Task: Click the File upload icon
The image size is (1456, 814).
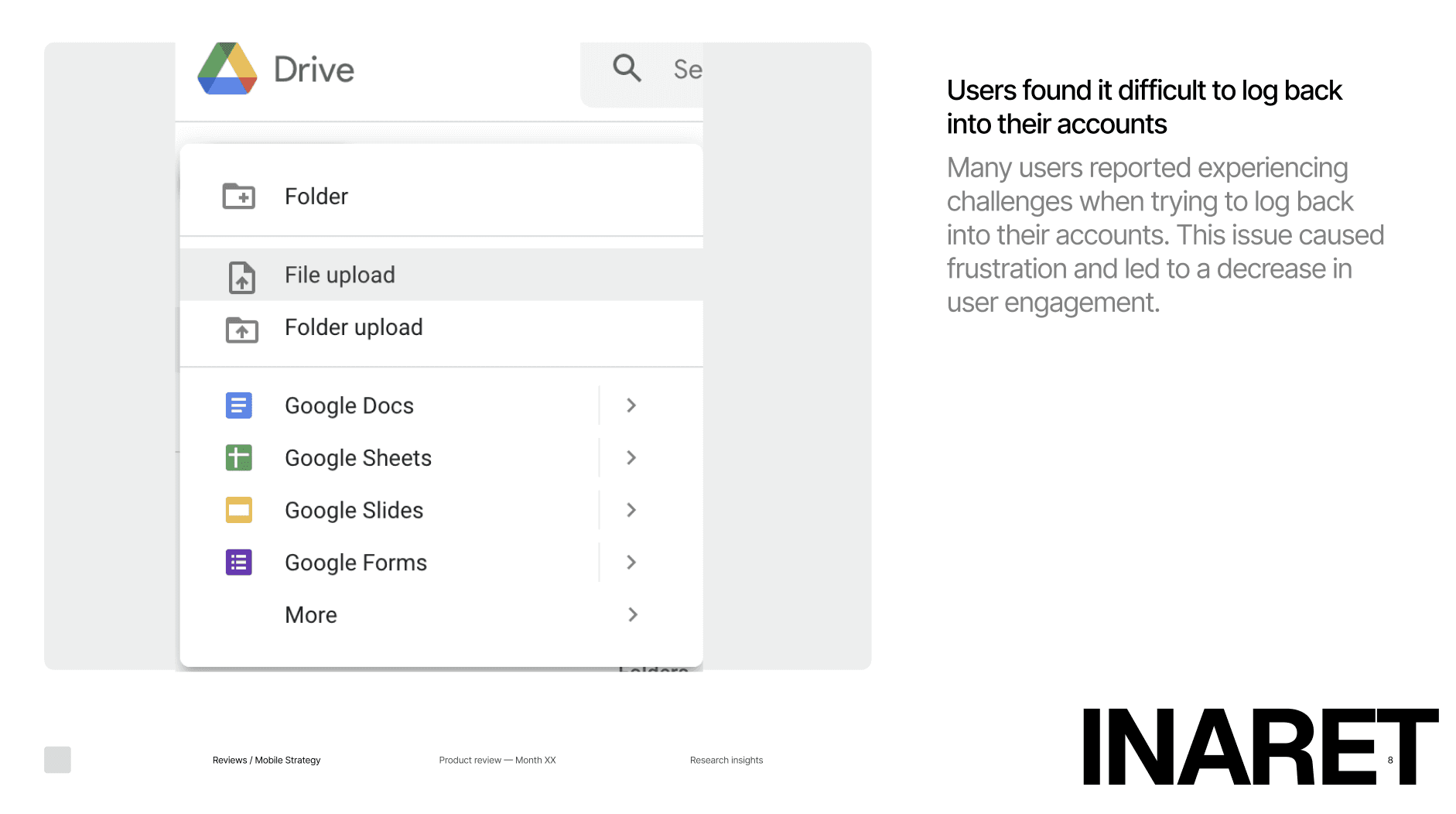Action: 241,277
